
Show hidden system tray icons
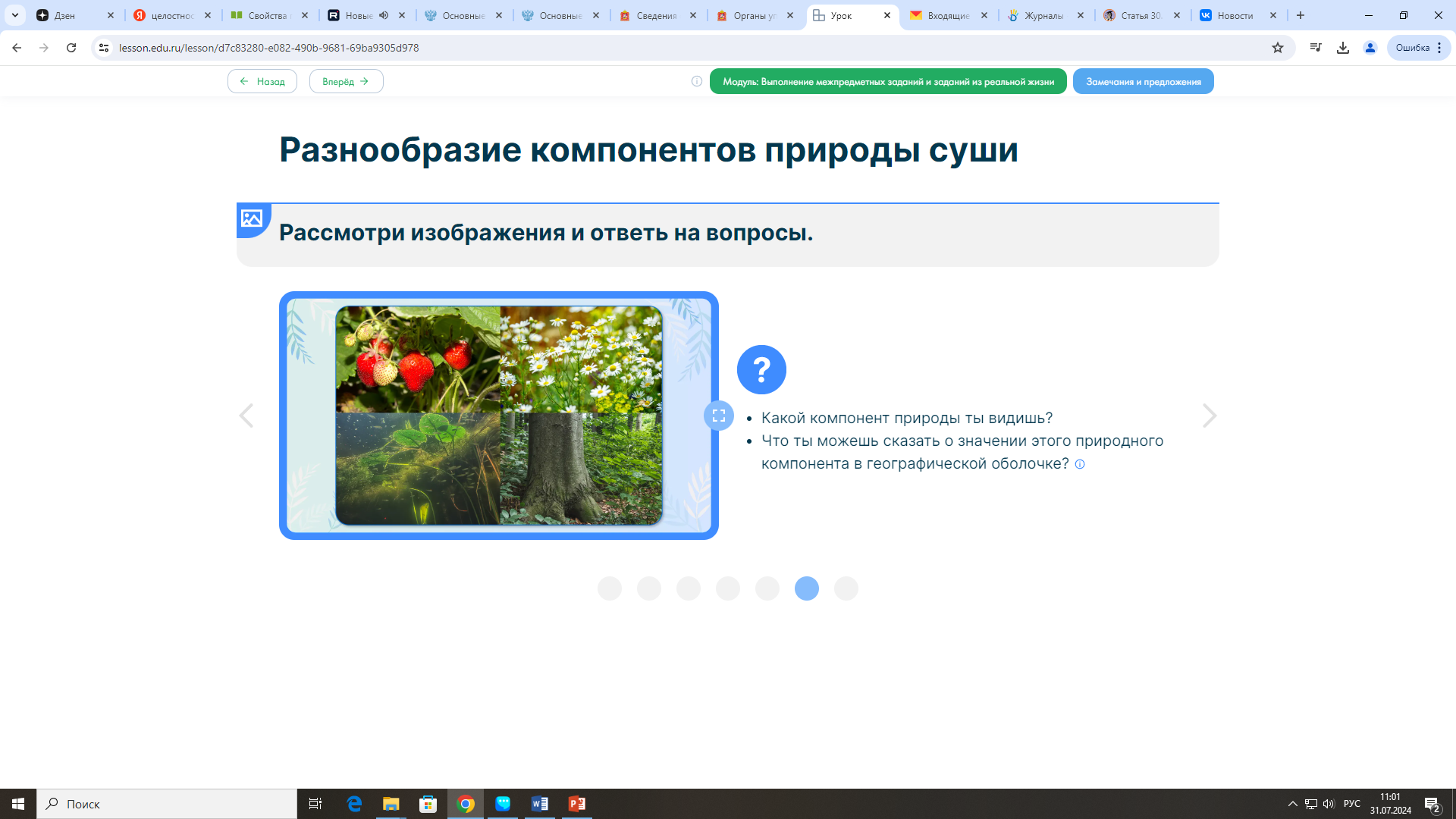point(1293,804)
